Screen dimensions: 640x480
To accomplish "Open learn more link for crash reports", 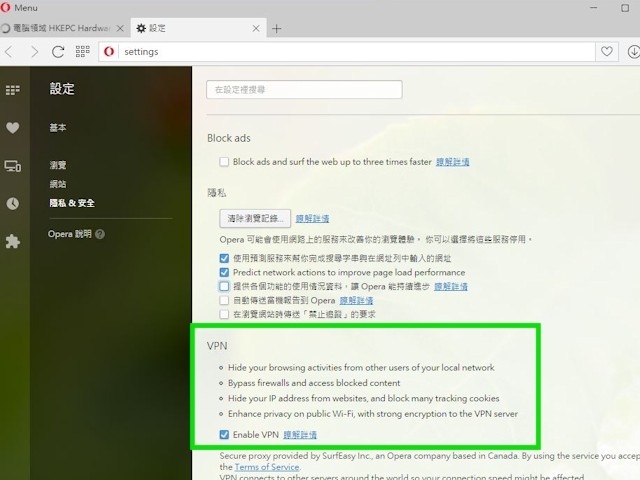I will (x=356, y=301).
